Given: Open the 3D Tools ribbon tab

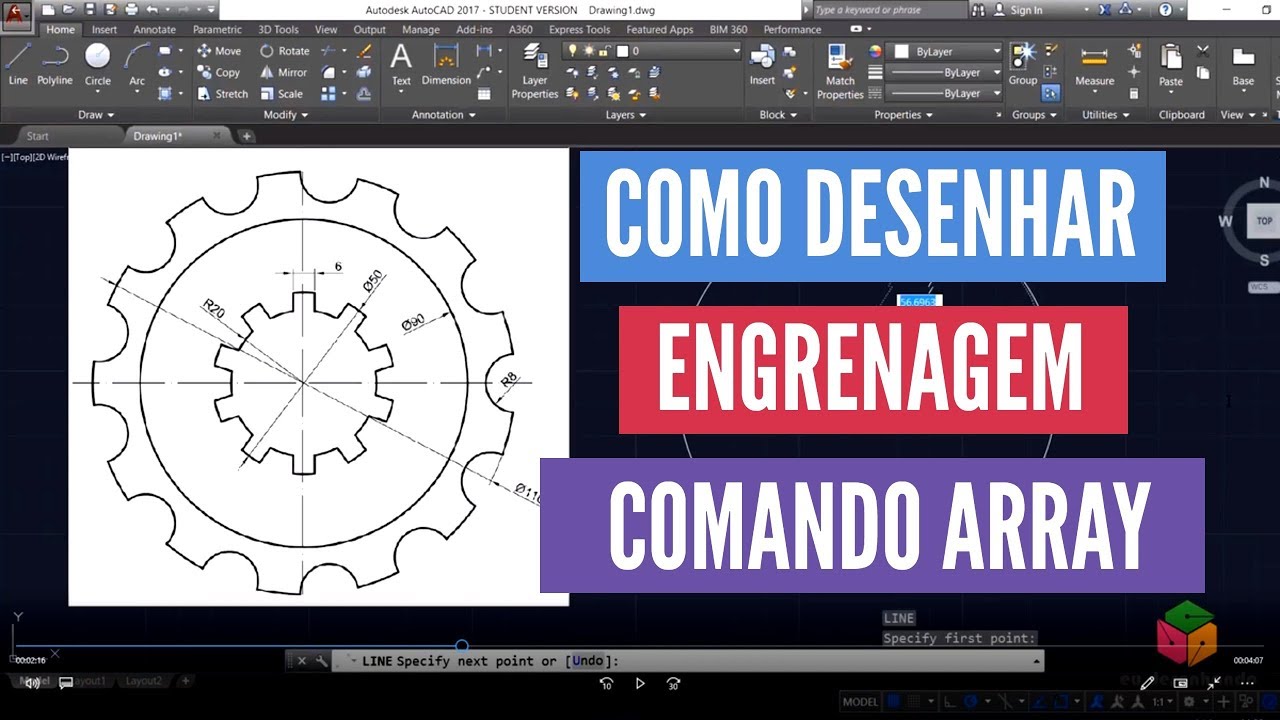Looking at the screenshot, I should coord(278,30).
